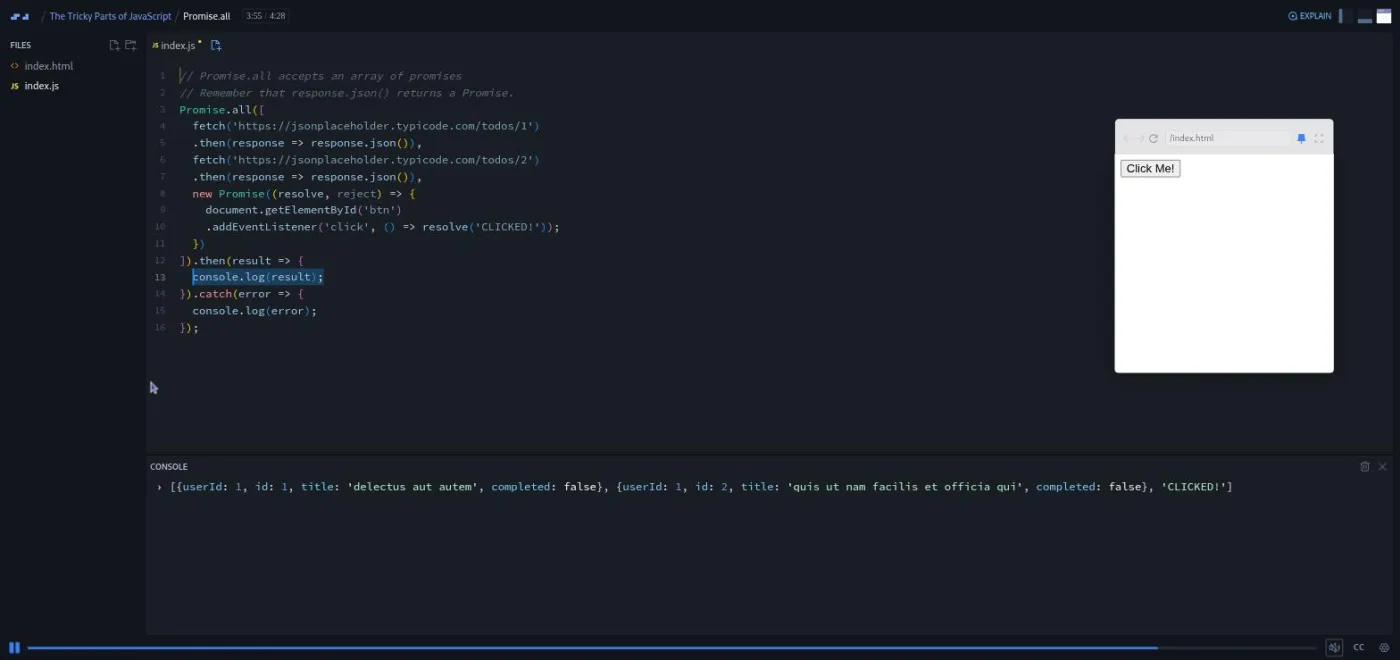The width and height of the screenshot is (1400, 660).
Task: Click line 3 'Promise.all([' in the editor
Action: (x=222, y=110)
